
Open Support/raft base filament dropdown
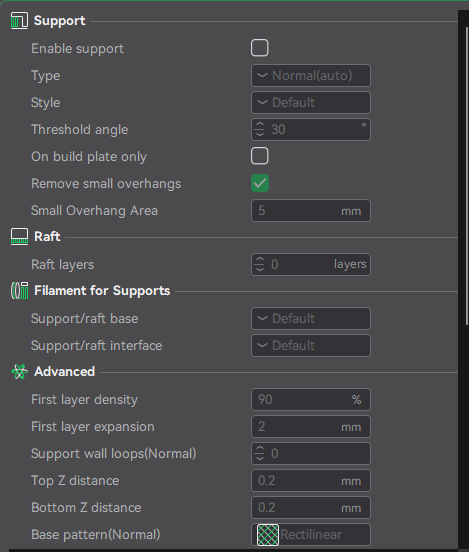point(311,319)
